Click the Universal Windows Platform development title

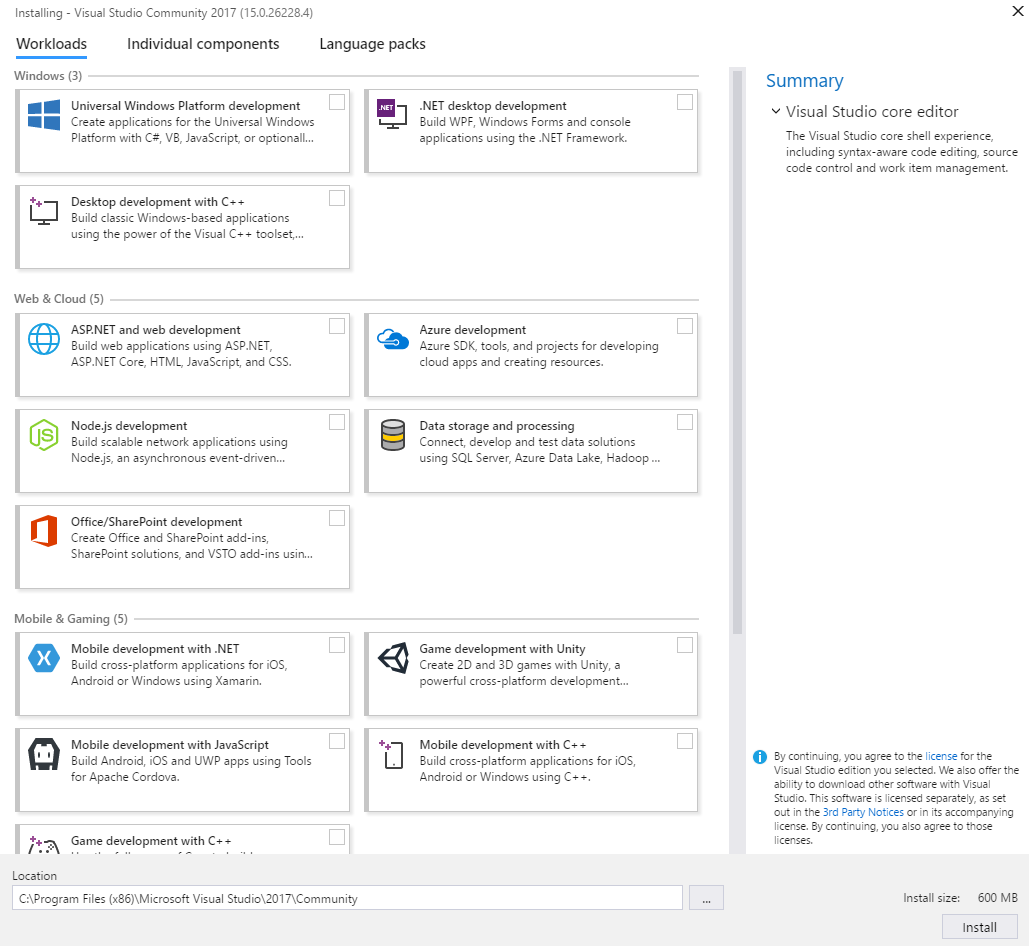186,106
